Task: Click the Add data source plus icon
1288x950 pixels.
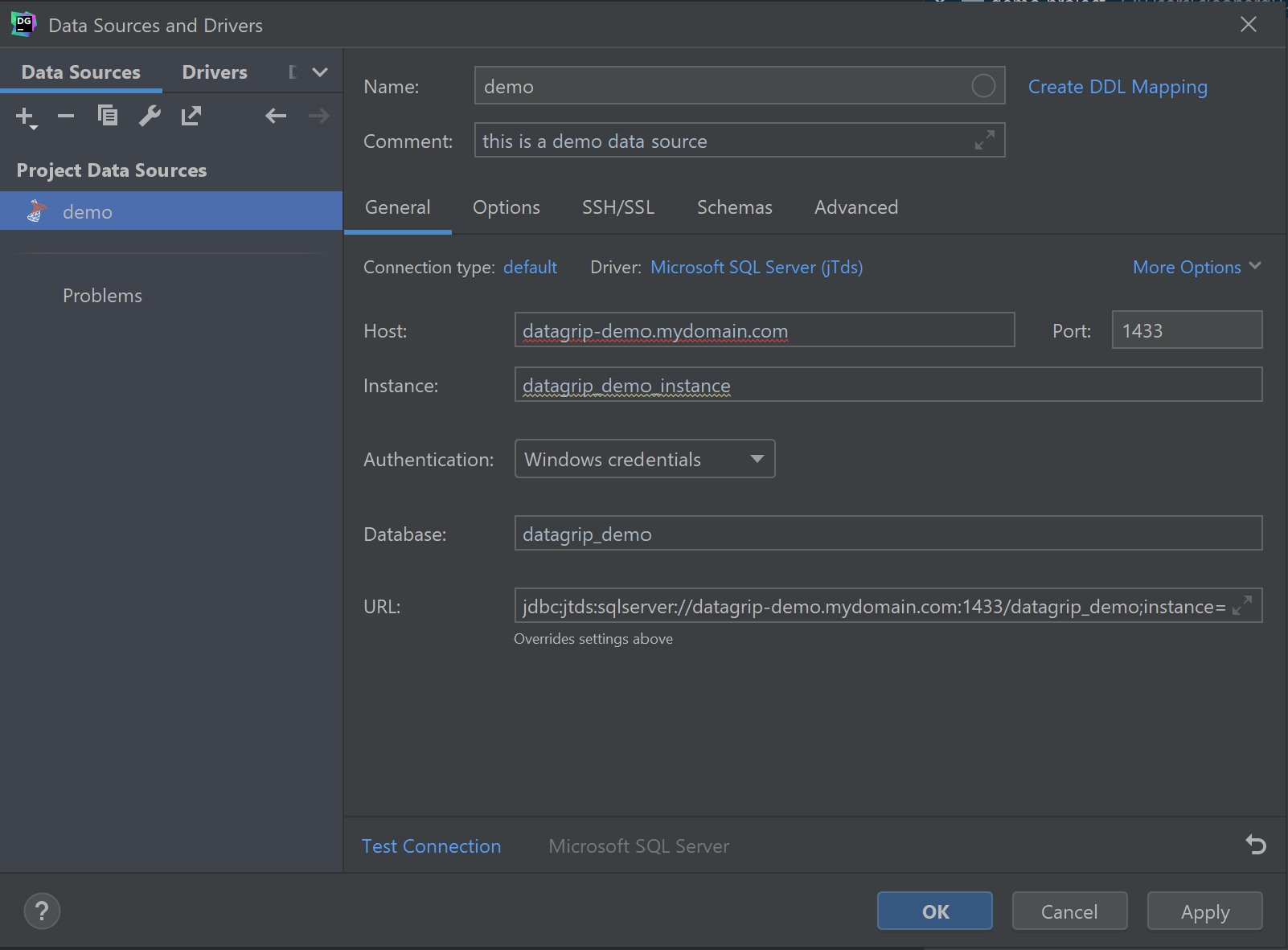Action: (x=25, y=117)
